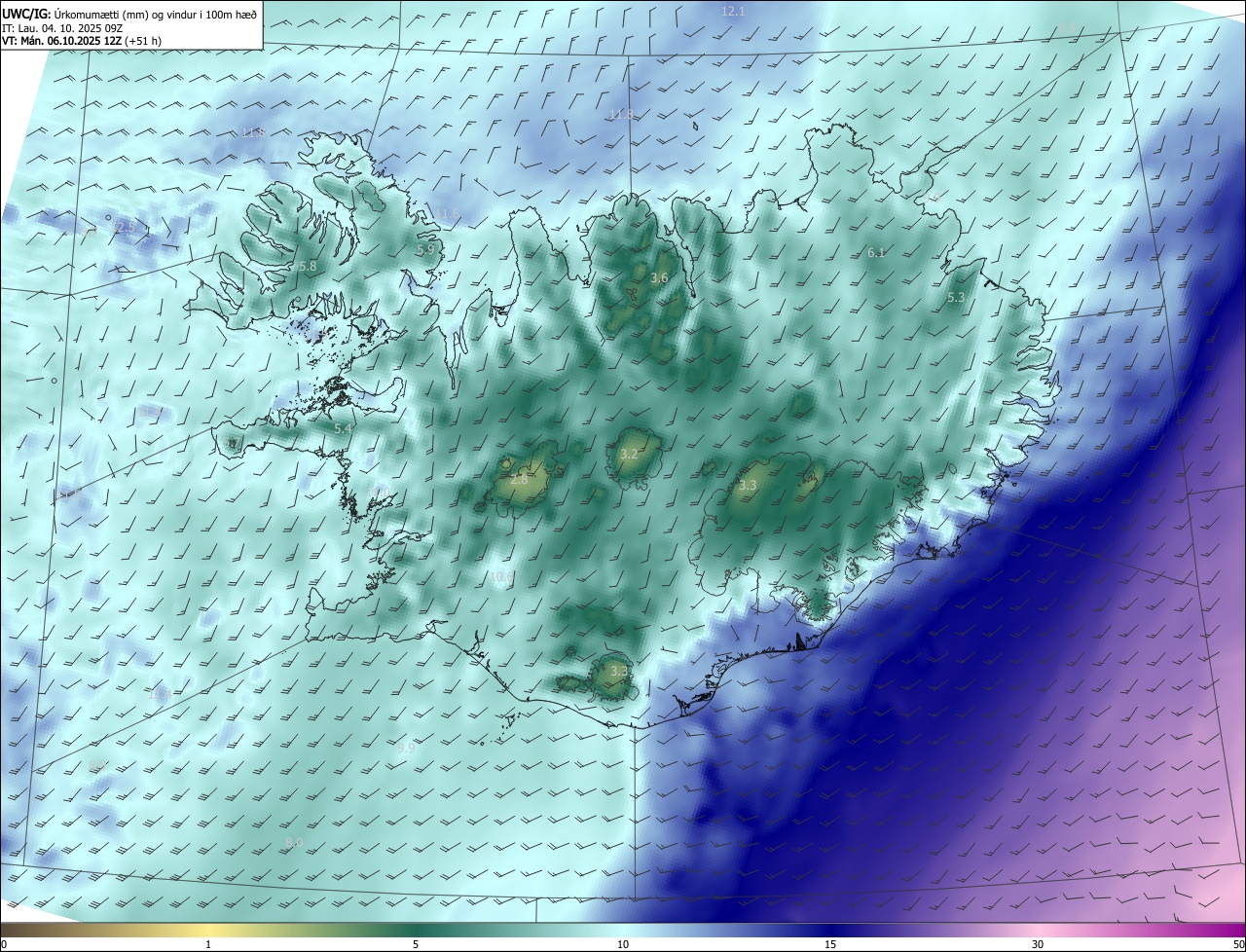Screen dimensions: 1246x952
Task: Click the 5.8 value label on the Westfjords
Action: click(x=308, y=266)
